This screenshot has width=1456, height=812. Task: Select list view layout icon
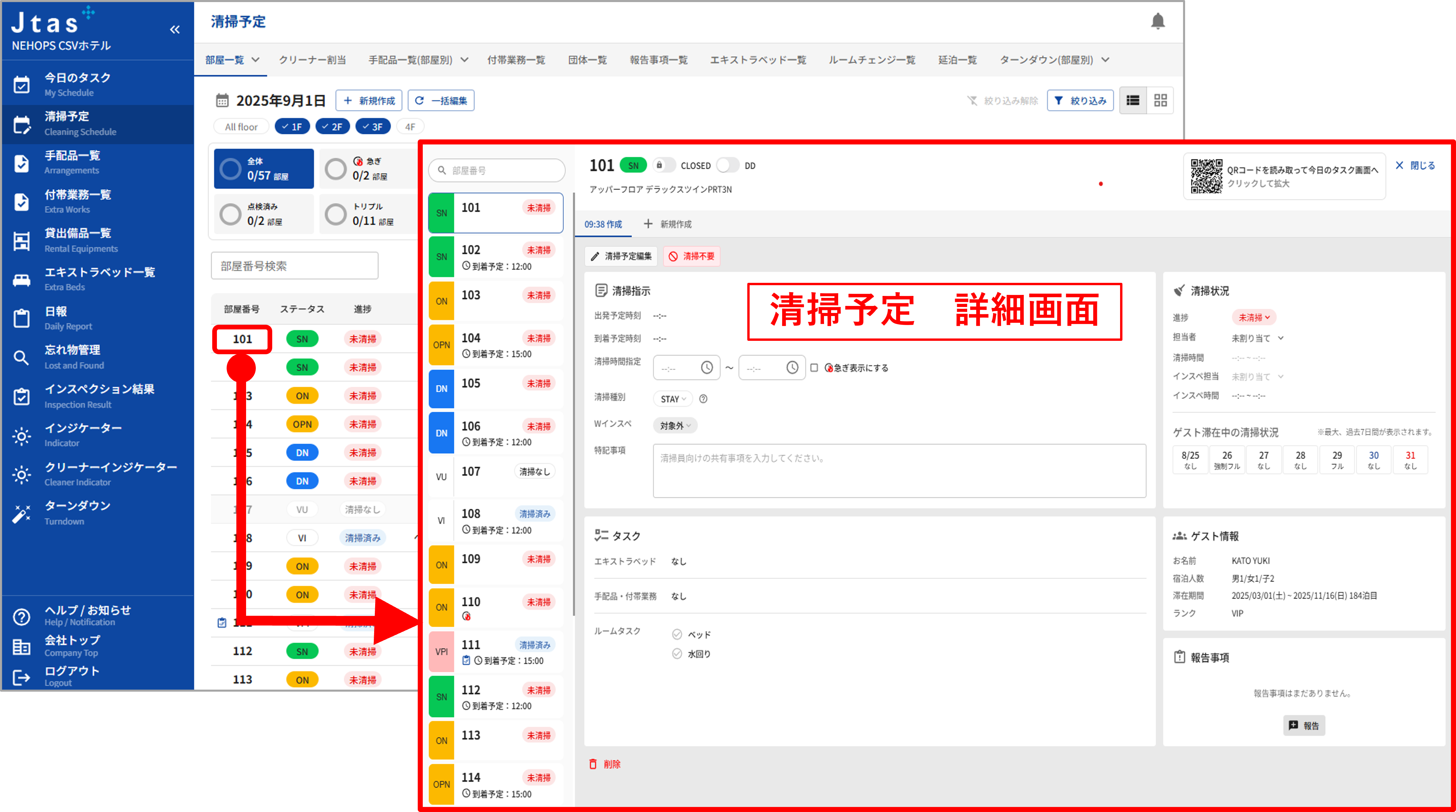[1133, 101]
